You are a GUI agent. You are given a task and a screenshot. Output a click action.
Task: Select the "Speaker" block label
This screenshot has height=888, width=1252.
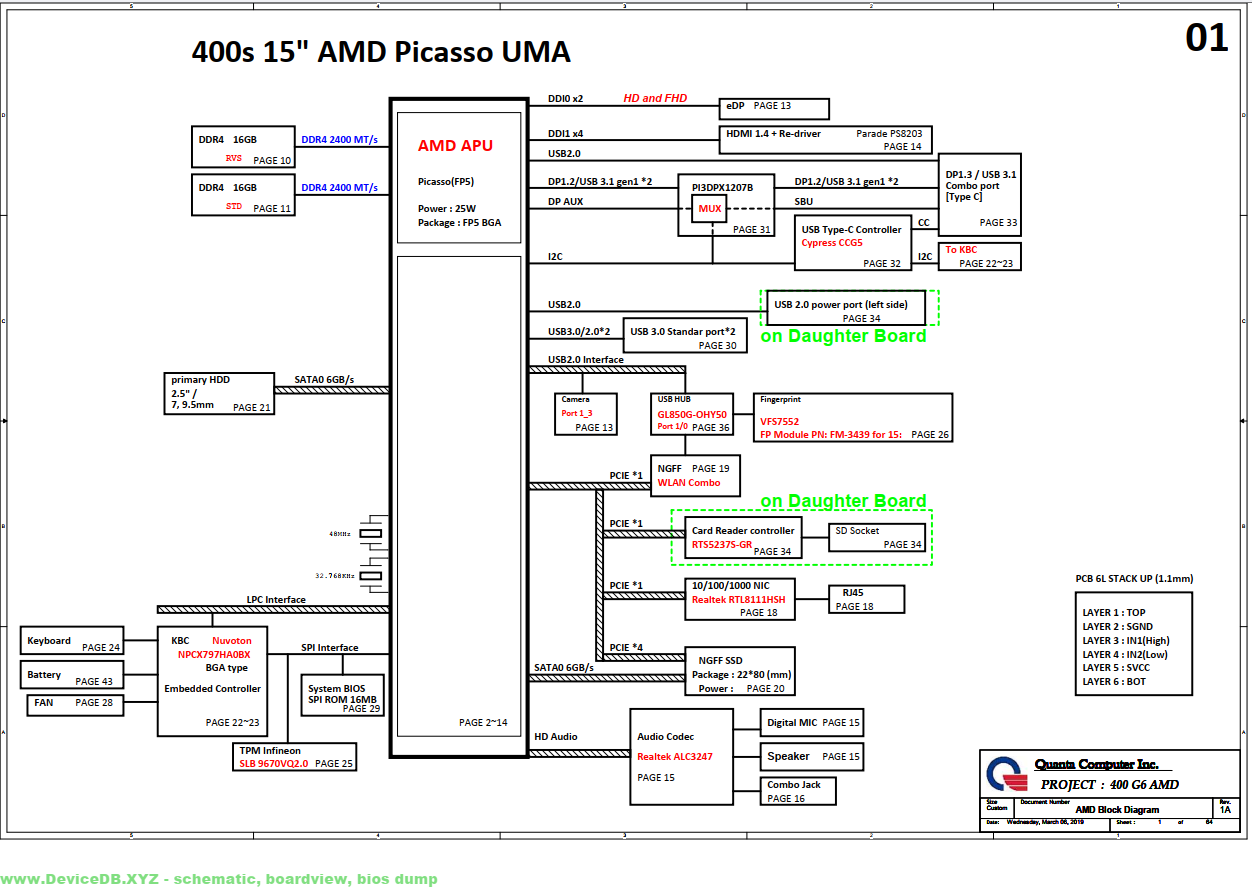tap(788, 756)
